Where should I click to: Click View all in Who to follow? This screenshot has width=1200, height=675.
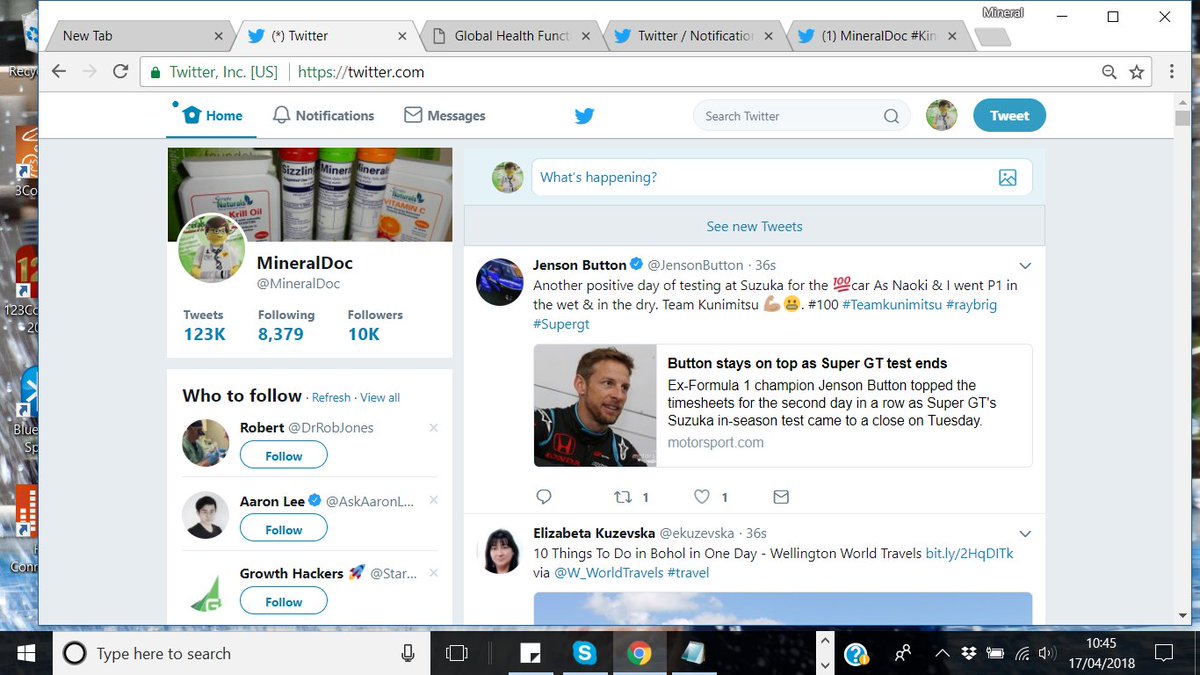click(x=380, y=398)
